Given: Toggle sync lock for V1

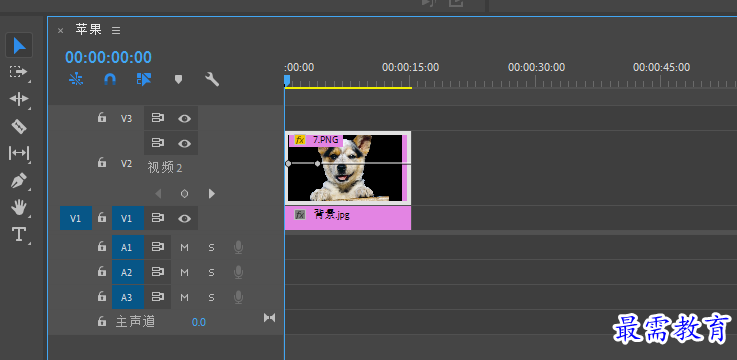Looking at the screenshot, I should (x=157, y=218).
